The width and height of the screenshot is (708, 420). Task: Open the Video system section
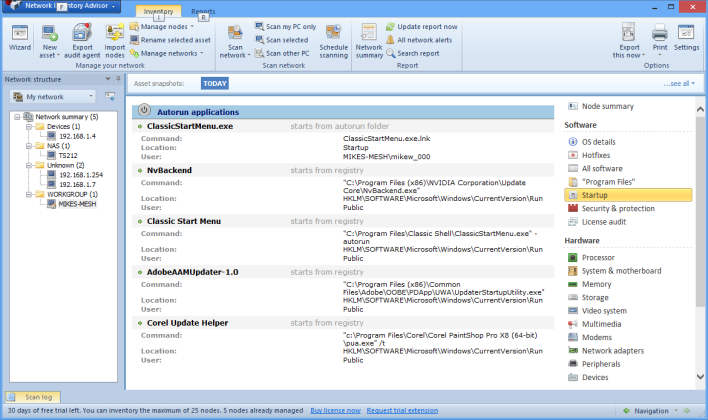(x=604, y=311)
